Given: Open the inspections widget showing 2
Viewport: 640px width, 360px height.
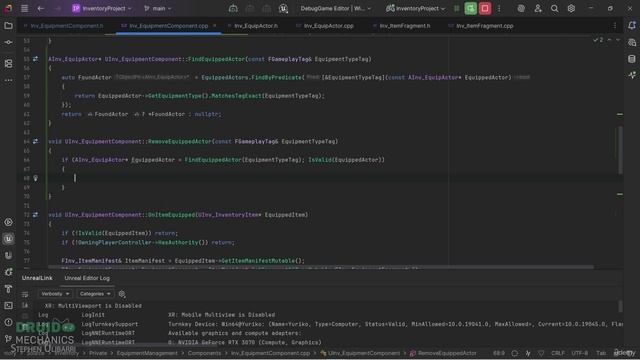Looking at the screenshot, I should 598,40.
